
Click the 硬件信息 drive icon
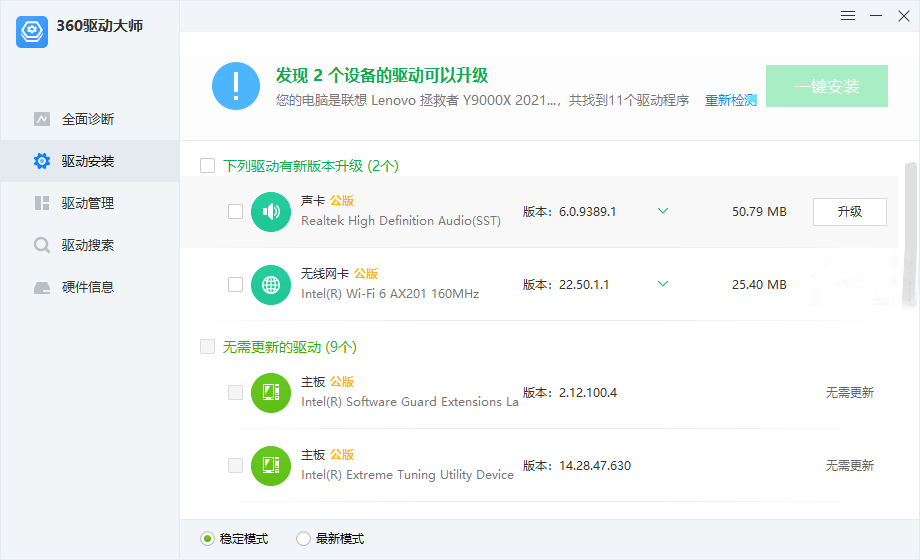(42, 287)
